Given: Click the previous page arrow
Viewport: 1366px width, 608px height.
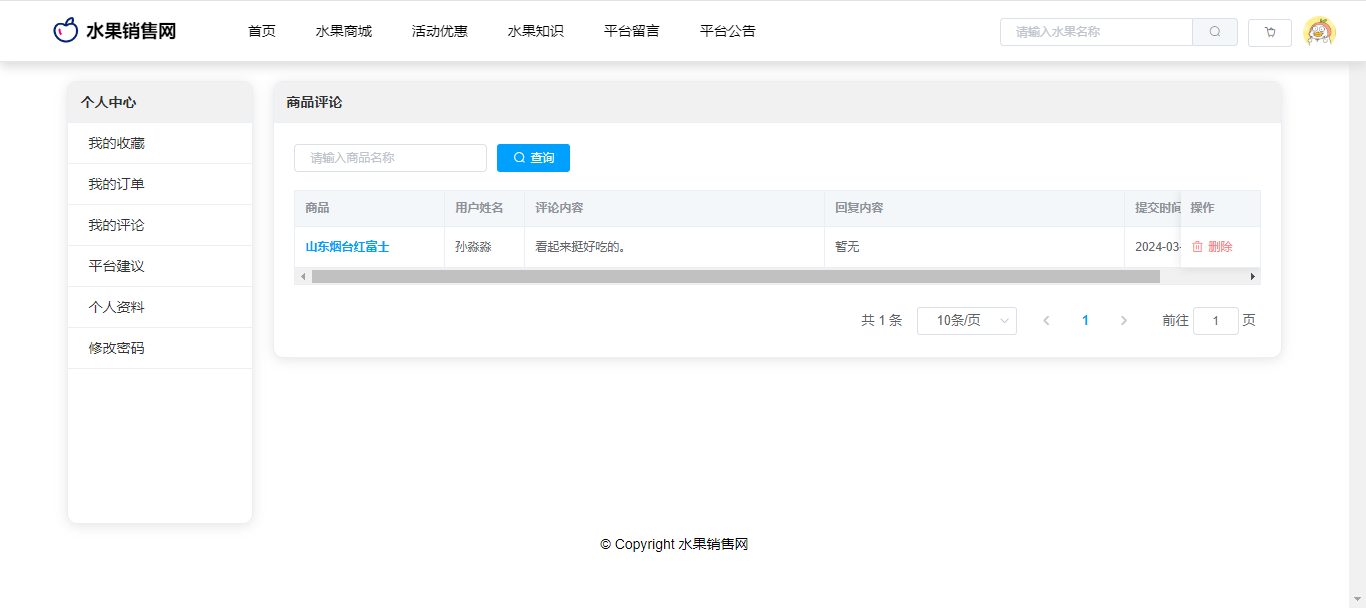Looking at the screenshot, I should [x=1046, y=321].
